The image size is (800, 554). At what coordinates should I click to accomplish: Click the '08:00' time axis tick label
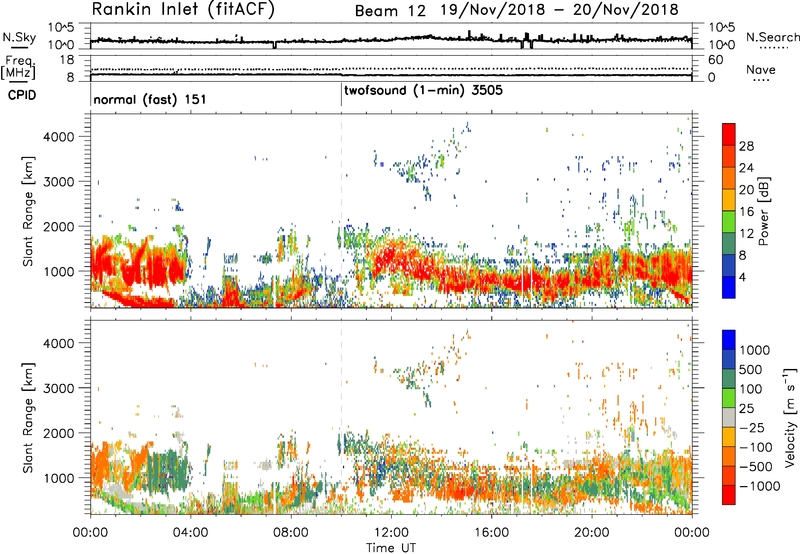pyautogui.click(x=291, y=533)
